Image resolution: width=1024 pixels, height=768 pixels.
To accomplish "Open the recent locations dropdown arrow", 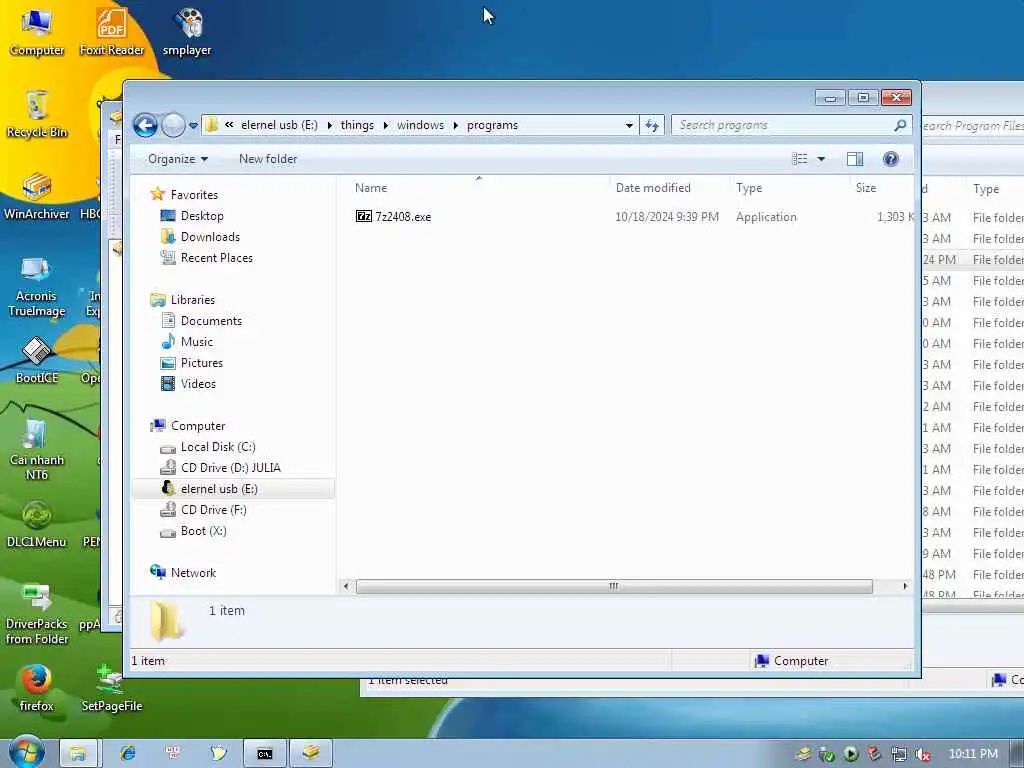I will click(193, 125).
